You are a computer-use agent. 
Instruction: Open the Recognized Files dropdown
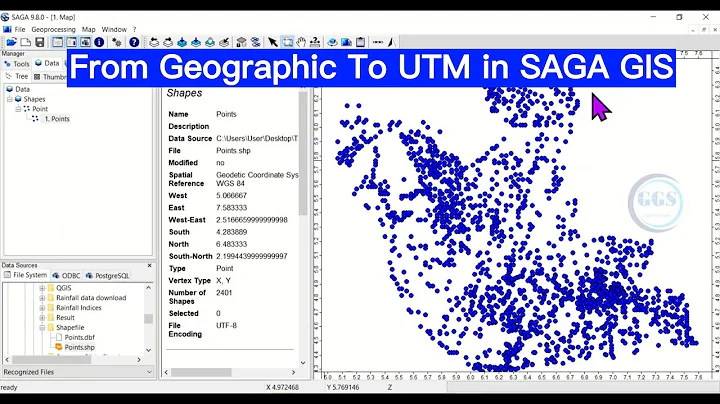[78, 372]
